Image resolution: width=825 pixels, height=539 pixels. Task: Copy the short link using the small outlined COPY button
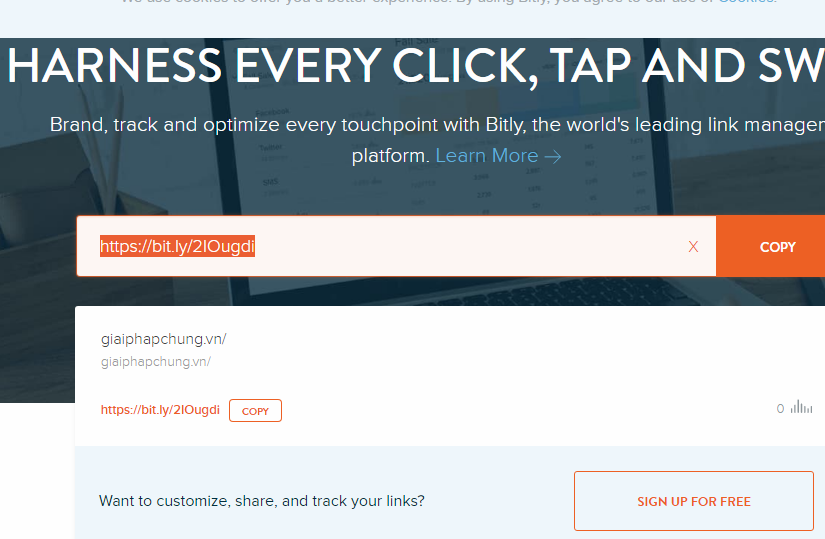point(255,411)
